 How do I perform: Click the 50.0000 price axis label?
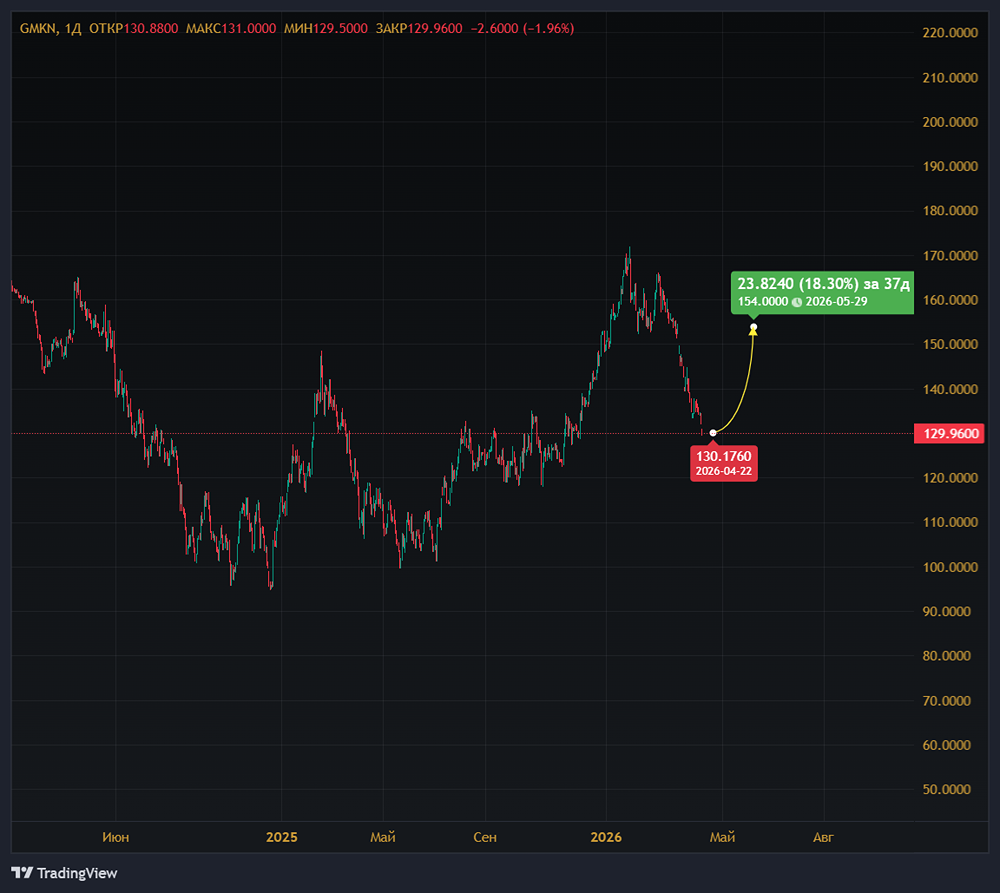(947, 790)
